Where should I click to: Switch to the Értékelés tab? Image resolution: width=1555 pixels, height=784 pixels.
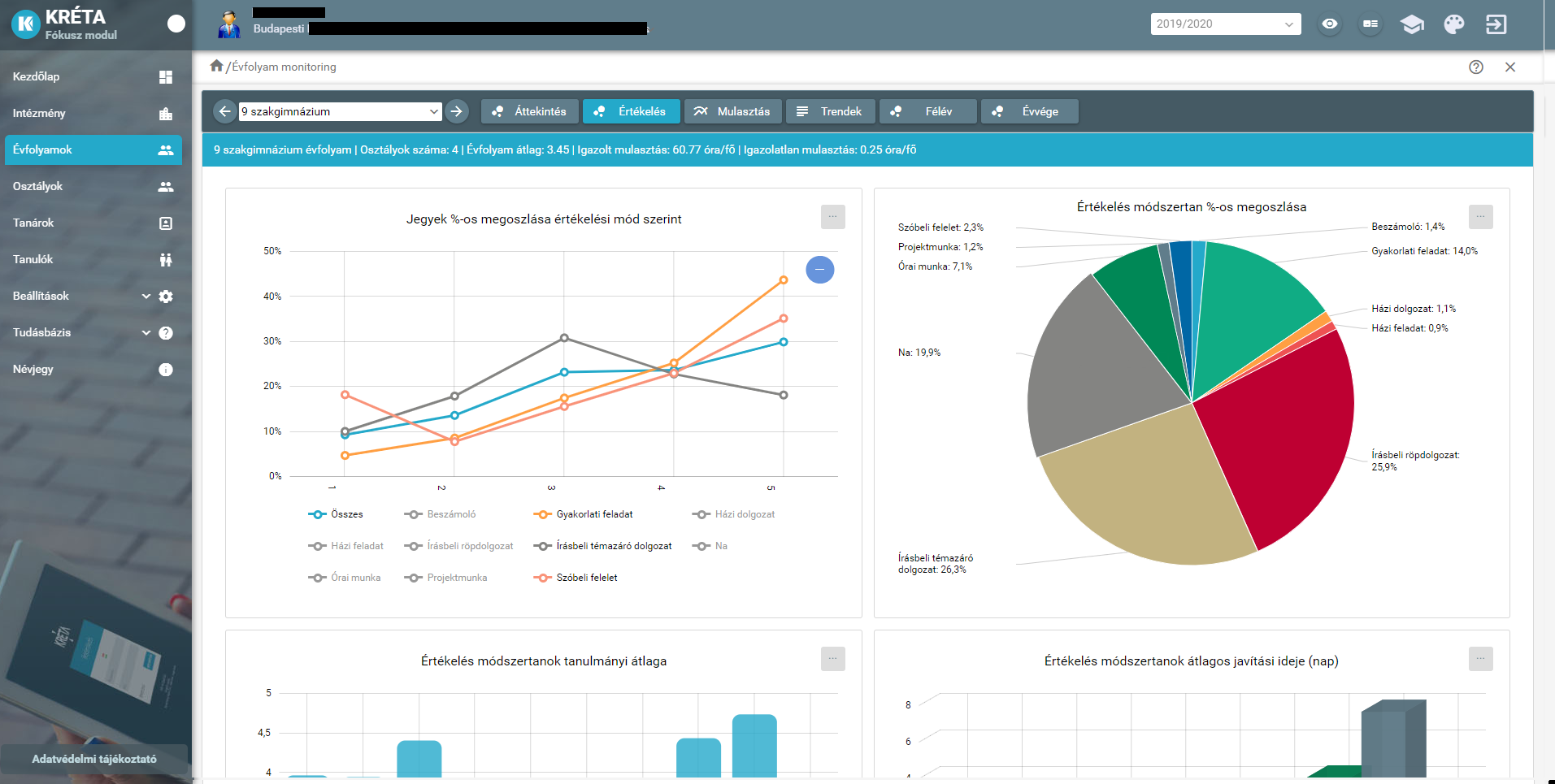click(632, 111)
